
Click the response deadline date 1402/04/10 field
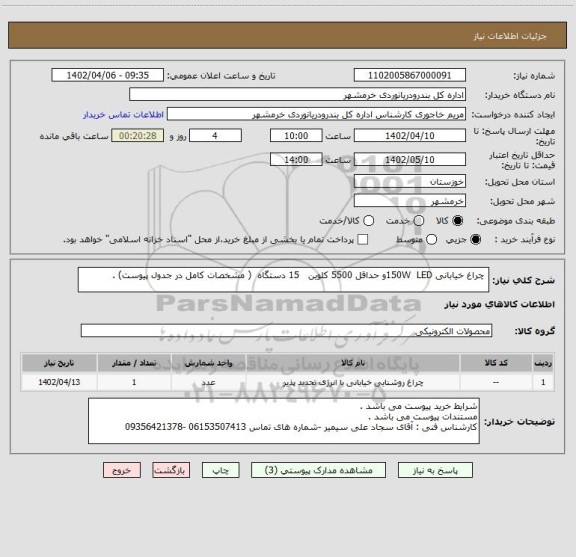pos(410,136)
